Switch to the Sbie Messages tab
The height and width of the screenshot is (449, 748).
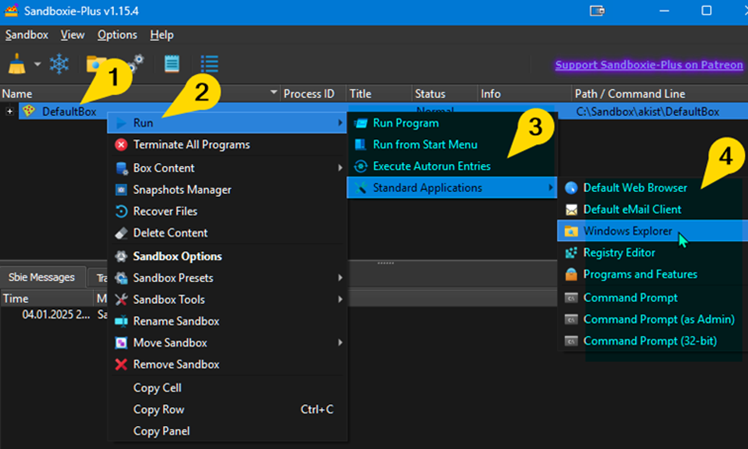click(x=42, y=277)
